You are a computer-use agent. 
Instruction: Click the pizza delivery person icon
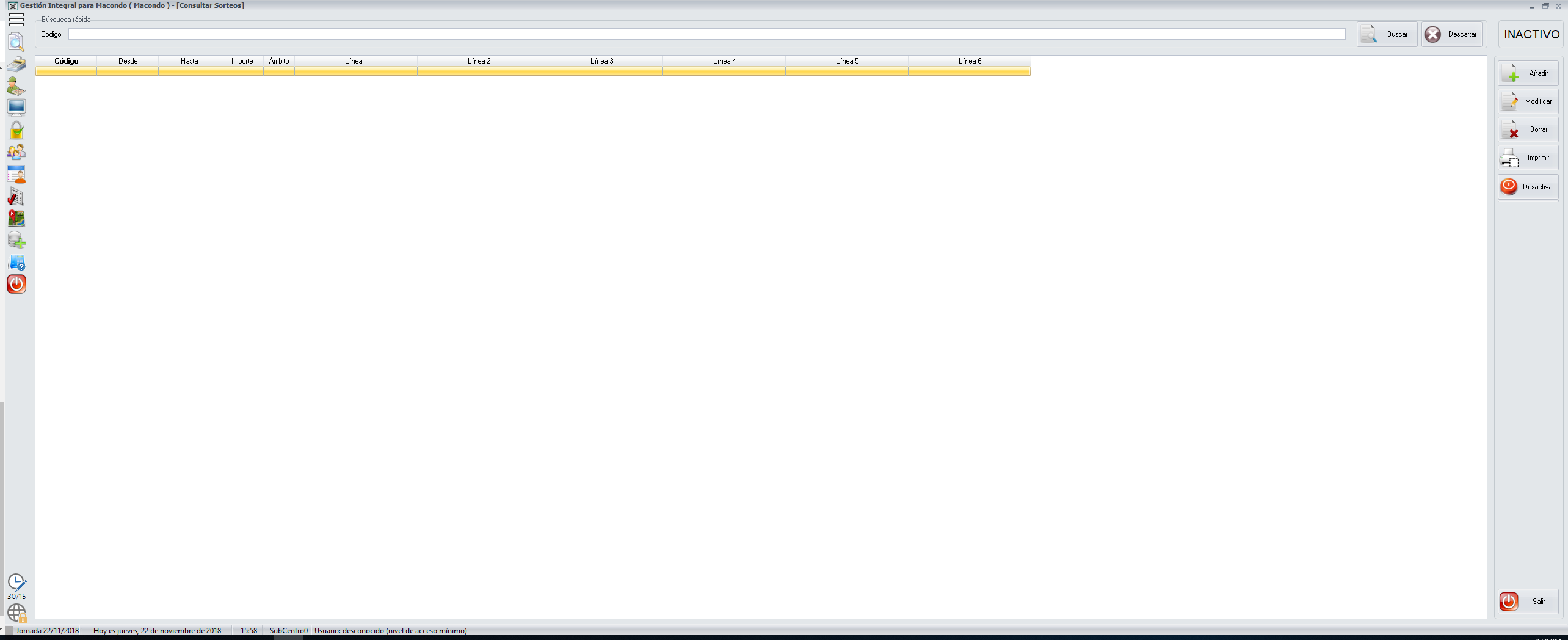point(16,86)
